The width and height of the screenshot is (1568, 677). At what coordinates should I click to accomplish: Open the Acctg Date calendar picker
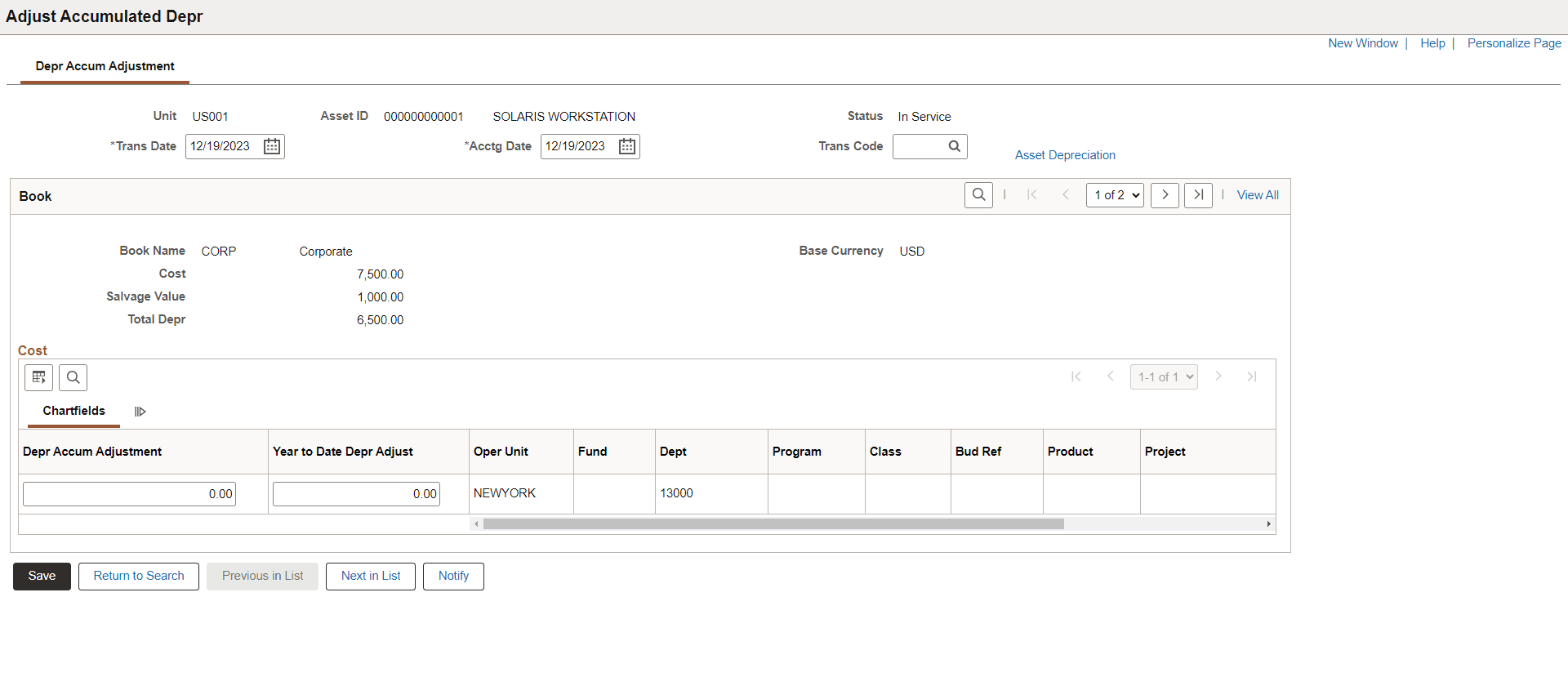[627, 146]
